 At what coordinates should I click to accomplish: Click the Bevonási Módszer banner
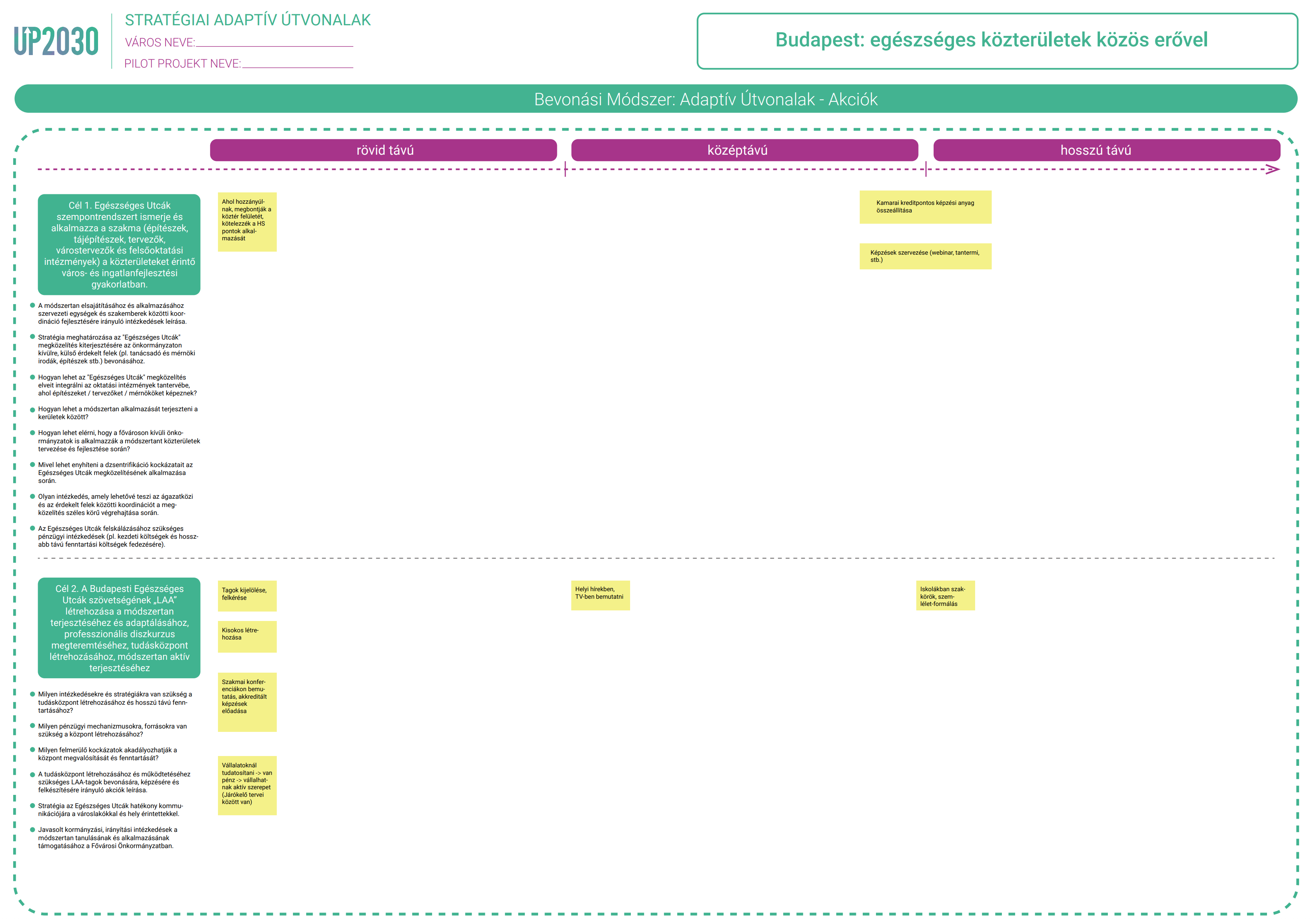[x=656, y=98]
